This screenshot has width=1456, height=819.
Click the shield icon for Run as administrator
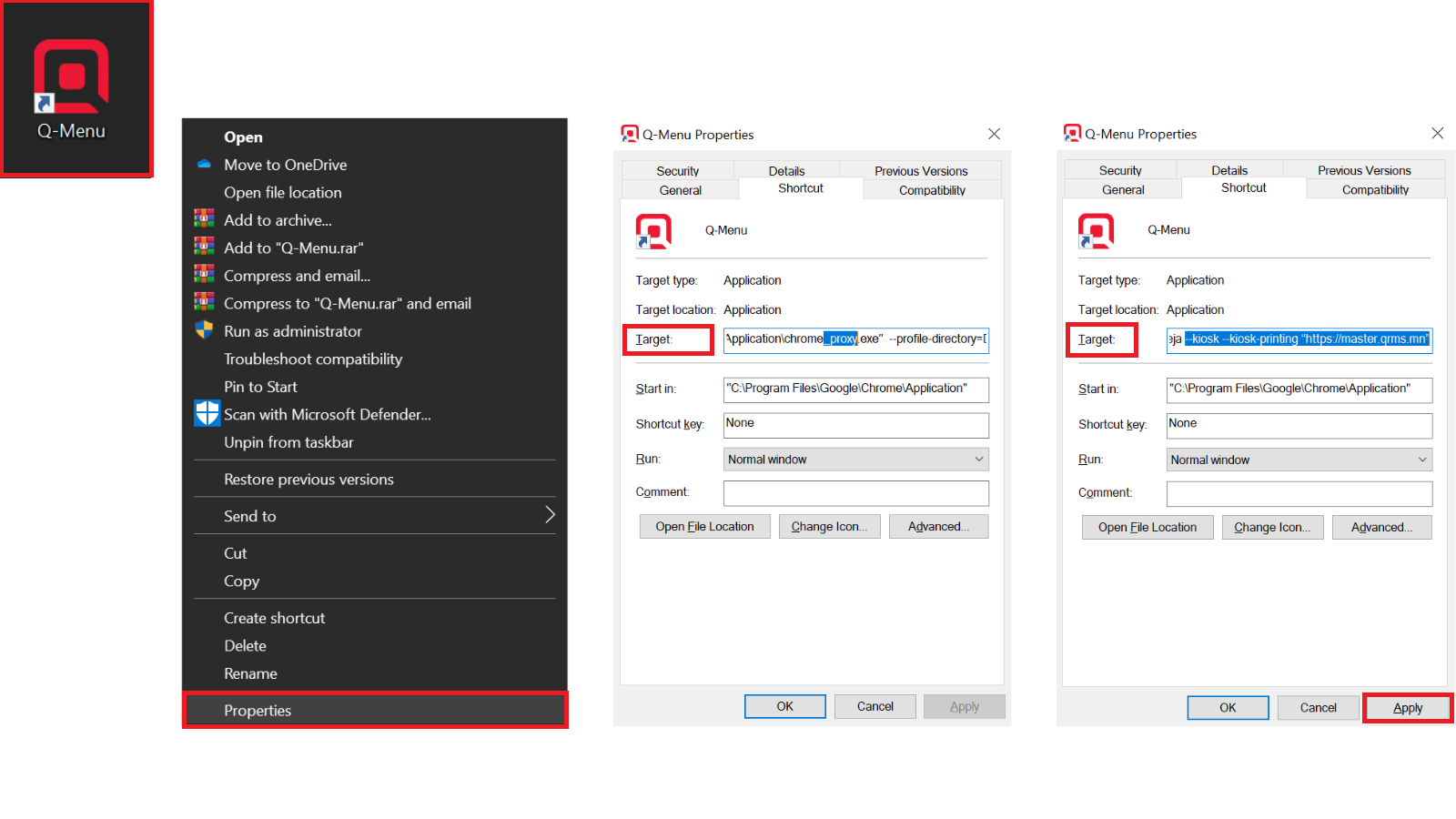(205, 330)
